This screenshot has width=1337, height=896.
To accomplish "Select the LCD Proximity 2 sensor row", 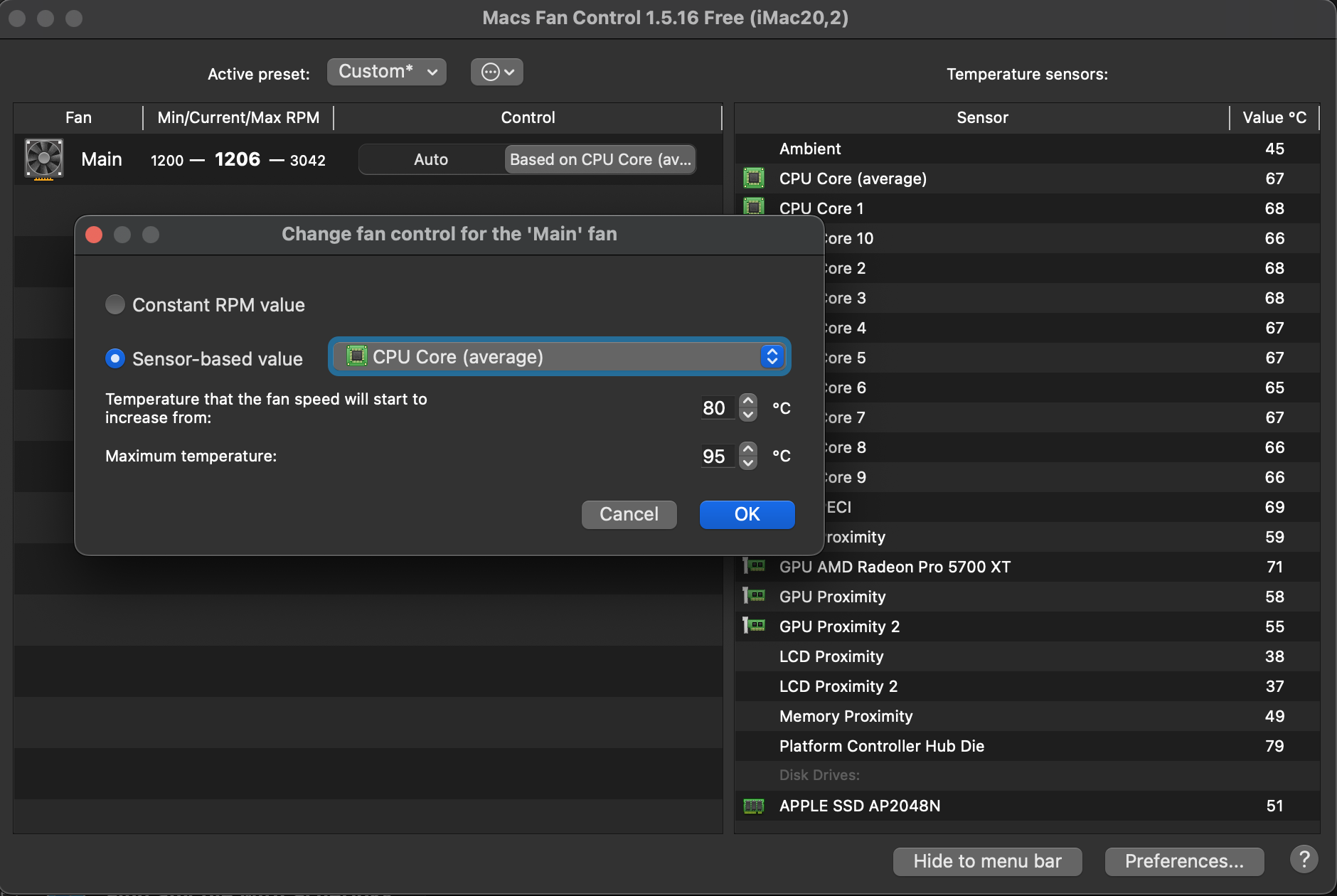I will click(x=1028, y=686).
